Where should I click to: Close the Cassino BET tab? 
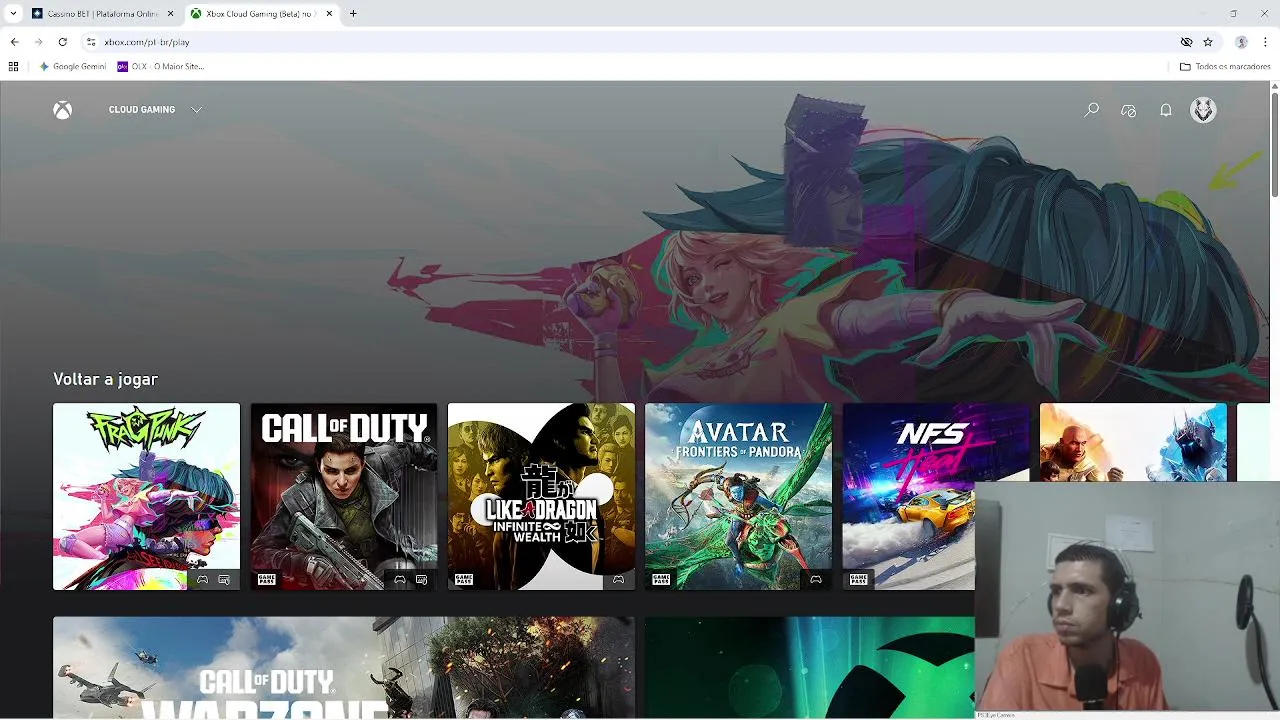(x=170, y=14)
